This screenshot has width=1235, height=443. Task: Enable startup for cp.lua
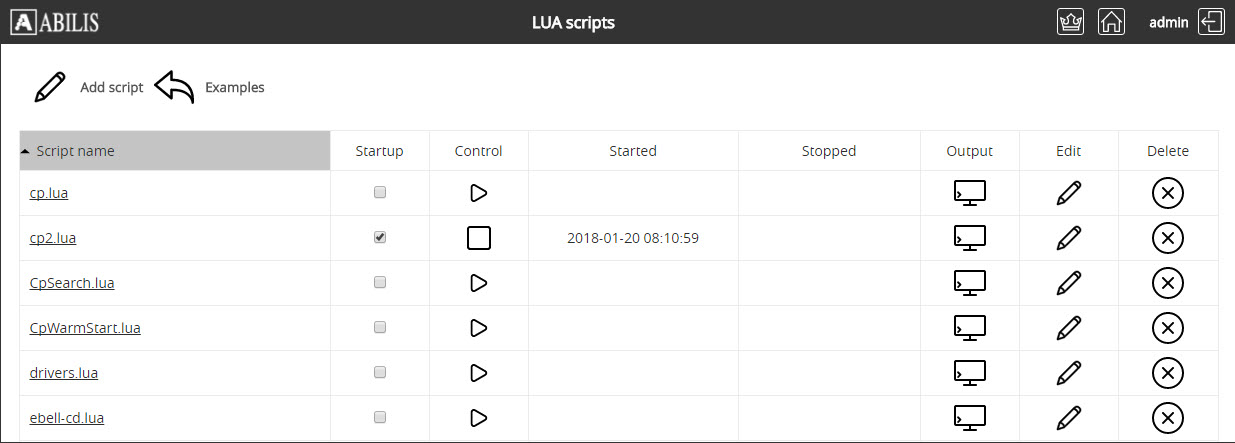(380, 192)
